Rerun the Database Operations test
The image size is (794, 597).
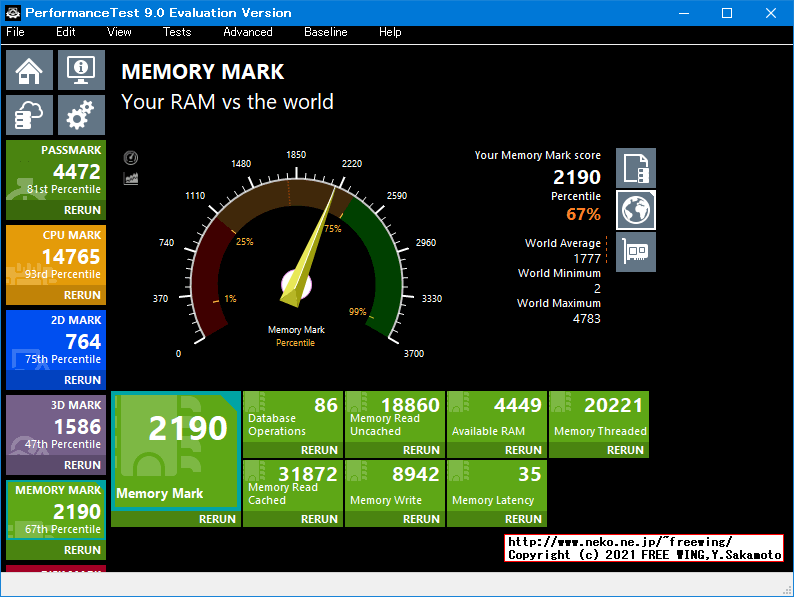coord(319,450)
